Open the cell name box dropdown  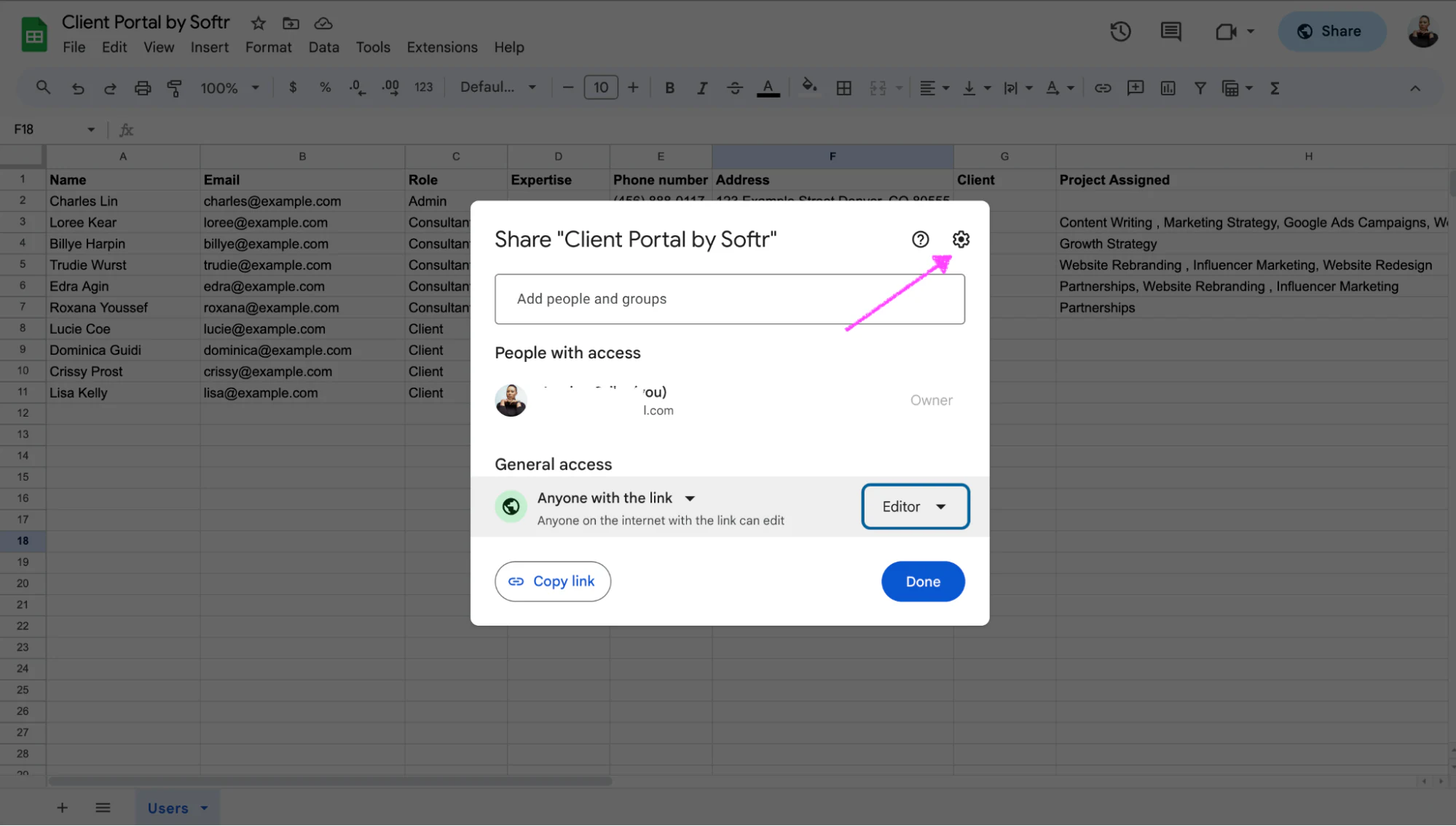point(91,130)
